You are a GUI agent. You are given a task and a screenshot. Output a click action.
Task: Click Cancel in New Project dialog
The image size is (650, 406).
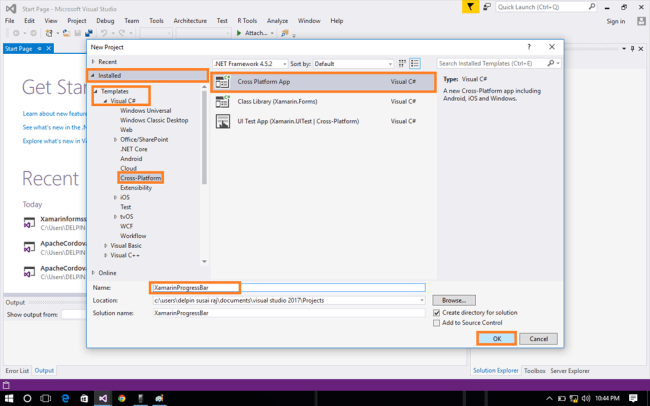click(x=538, y=339)
